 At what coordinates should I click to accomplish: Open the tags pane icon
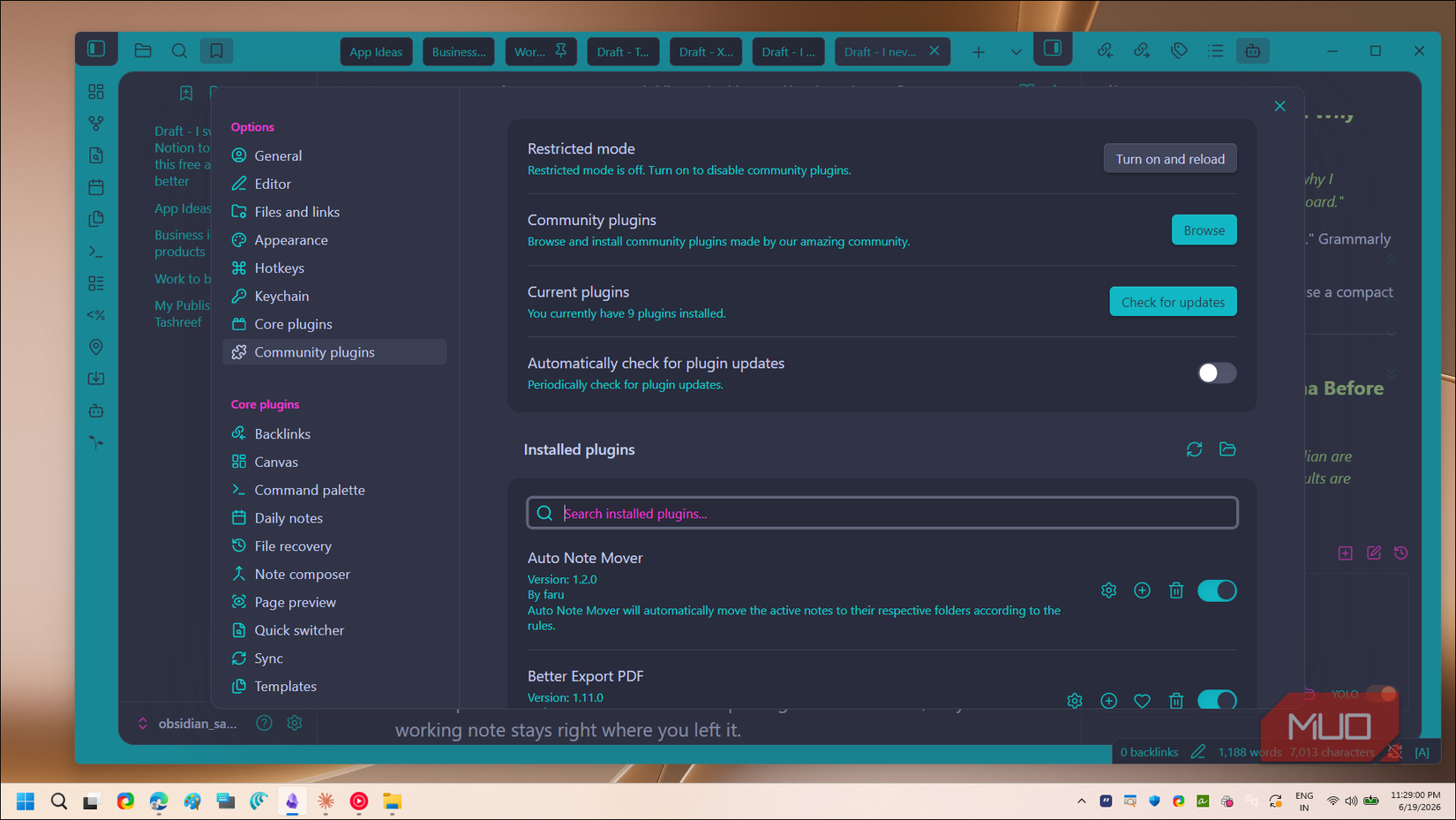tap(1179, 51)
